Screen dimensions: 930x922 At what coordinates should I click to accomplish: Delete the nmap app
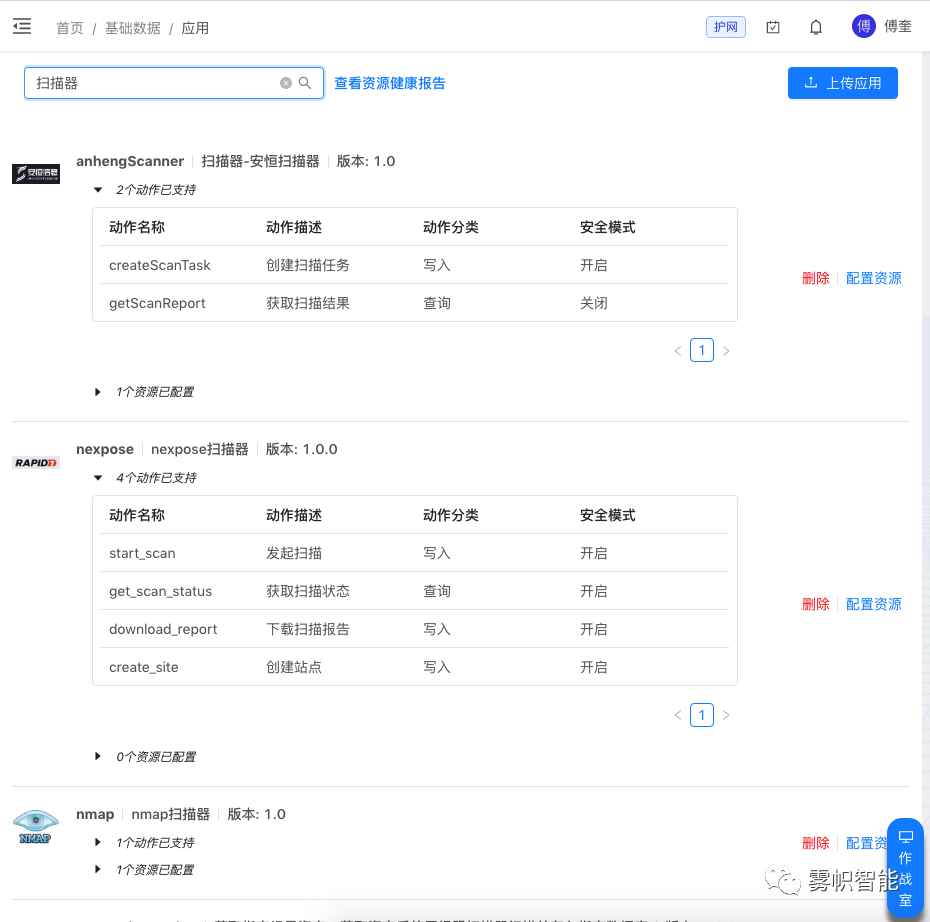[x=816, y=843]
